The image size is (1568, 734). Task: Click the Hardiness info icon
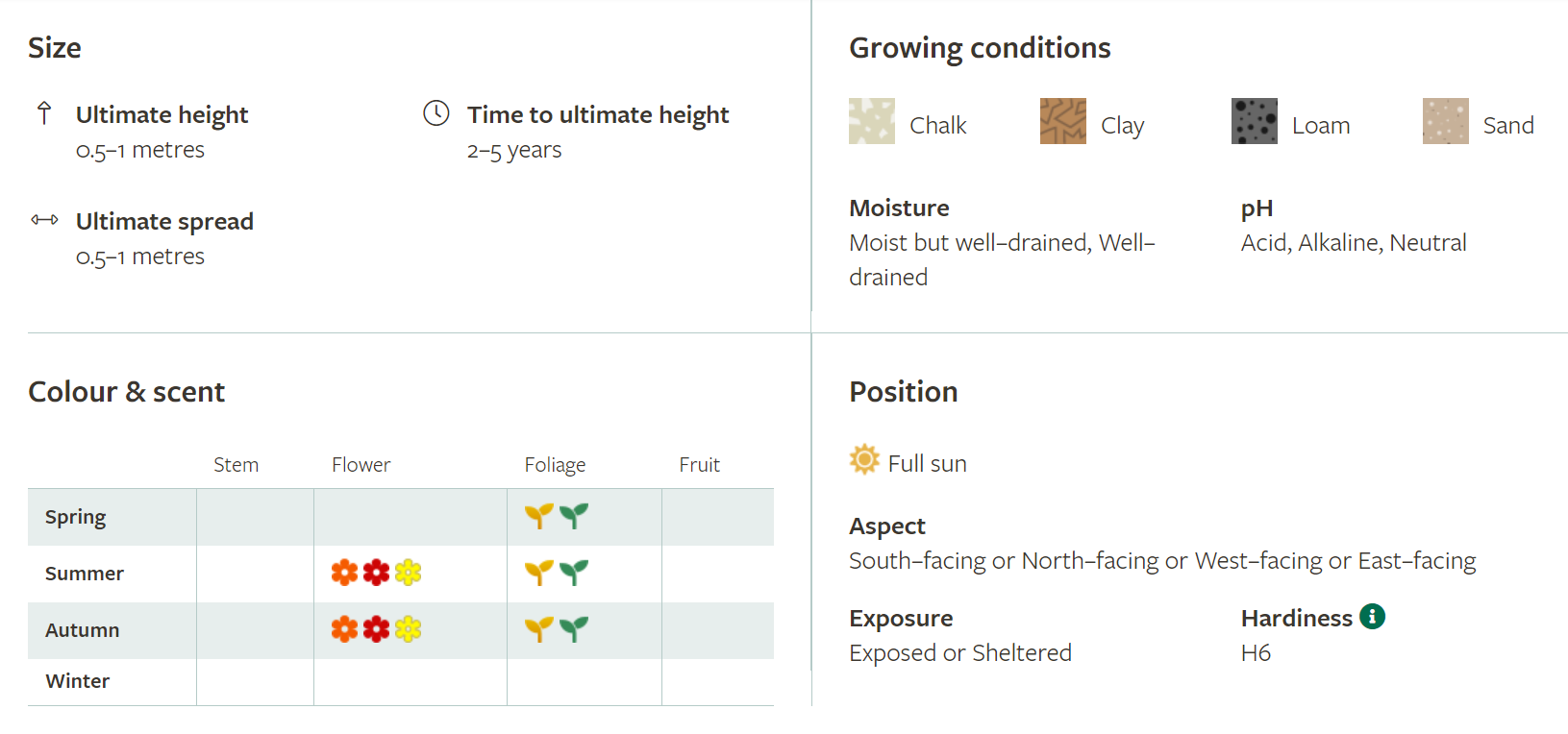pyautogui.click(x=1372, y=617)
